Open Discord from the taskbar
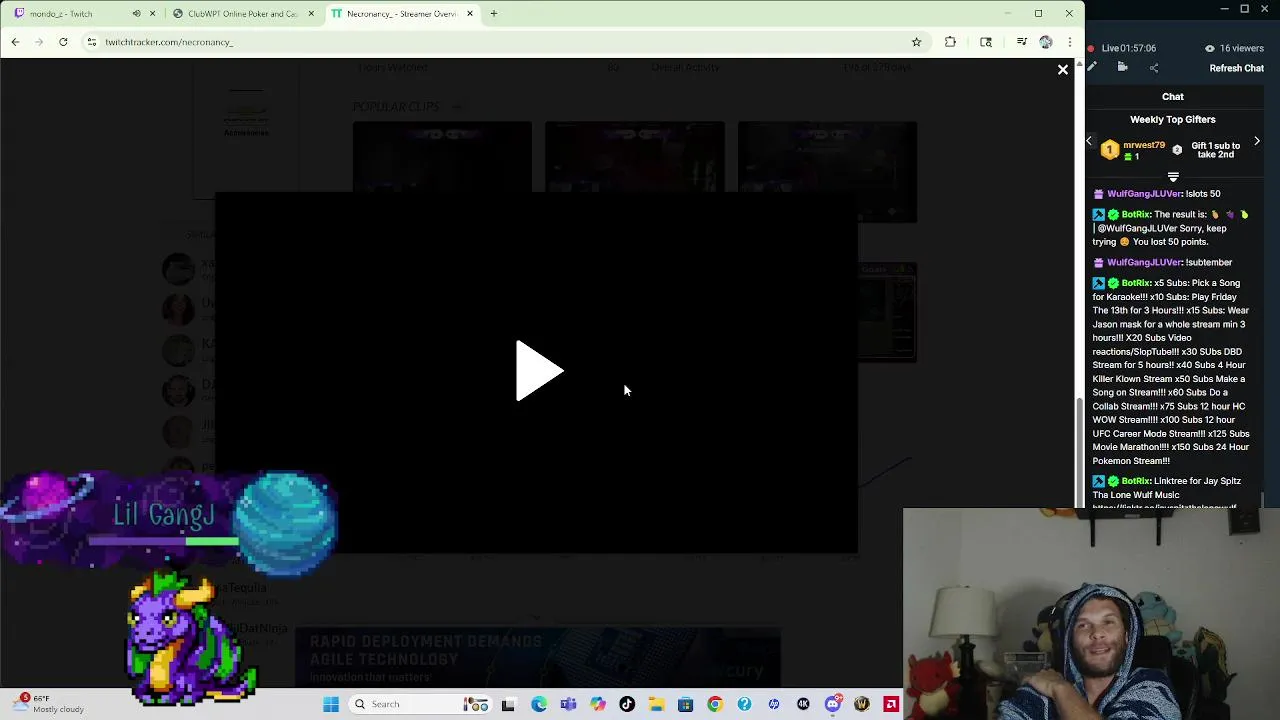The height and width of the screenshot is (720, 1280). 833,704
